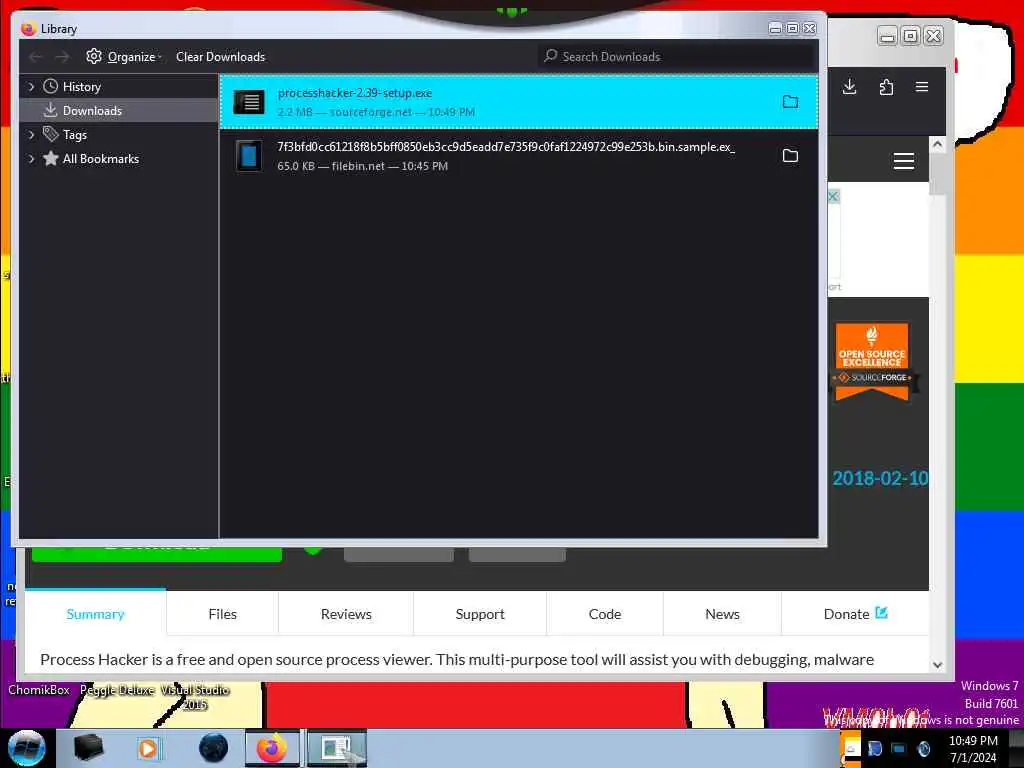
Task: Open SourceForge page hamburger menu
Action: pyautogui.click(x=904, y=161)
